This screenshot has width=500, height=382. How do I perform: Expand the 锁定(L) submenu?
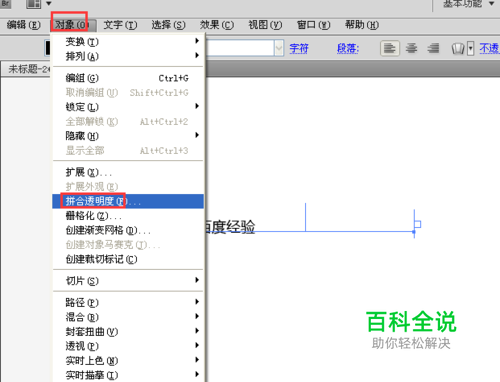tap(128, 107)
